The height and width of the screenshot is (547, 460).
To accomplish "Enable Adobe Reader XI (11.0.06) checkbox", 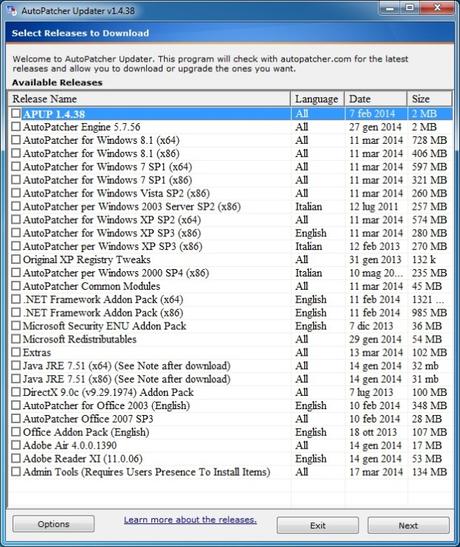I will pyautogui.click(x=16, y=458).
